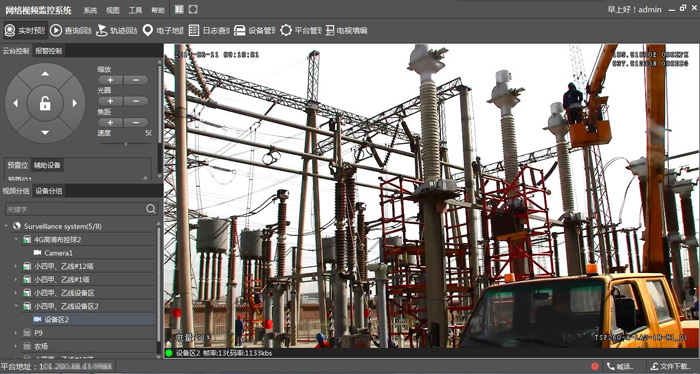This screenshot has width=700, height=374.
Task: Collapse the 4G高清布控球2 node
Action: 17,240
